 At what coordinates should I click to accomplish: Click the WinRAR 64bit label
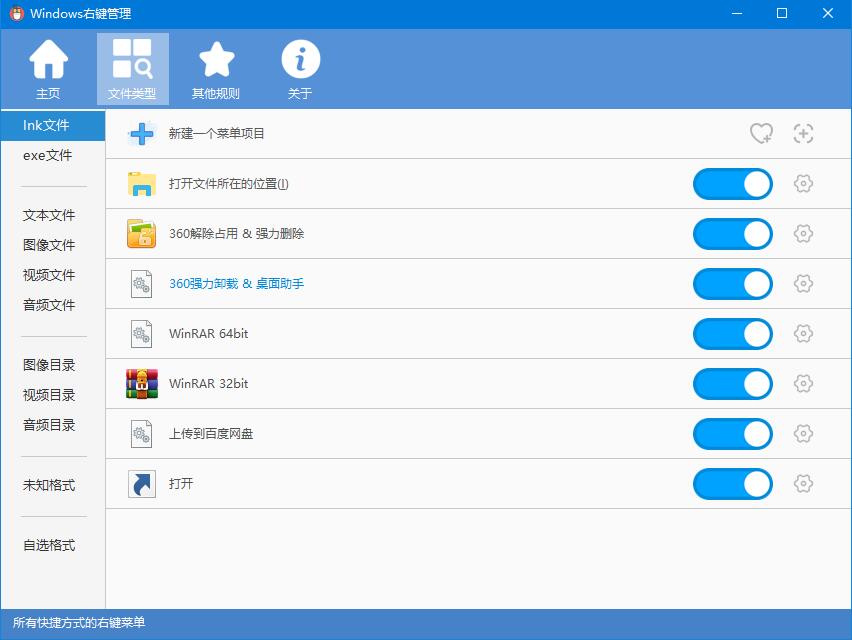point(209,334)
